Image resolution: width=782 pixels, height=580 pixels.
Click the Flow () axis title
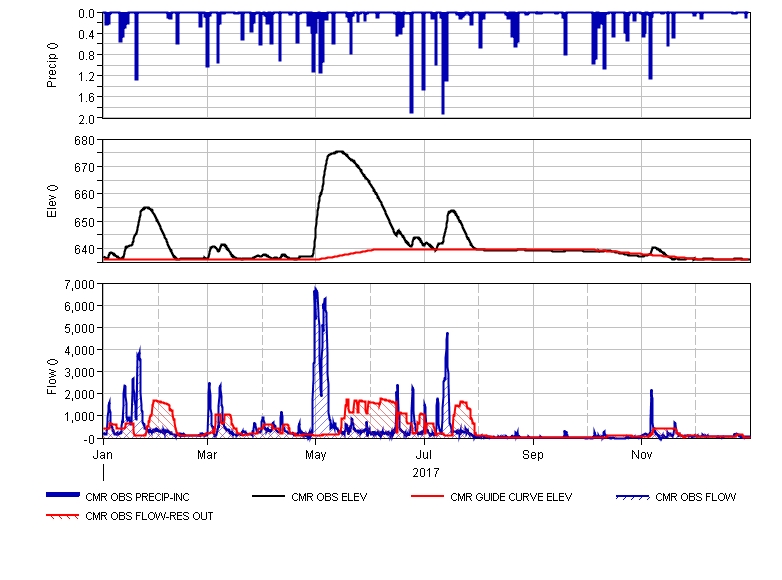point(52,376)
